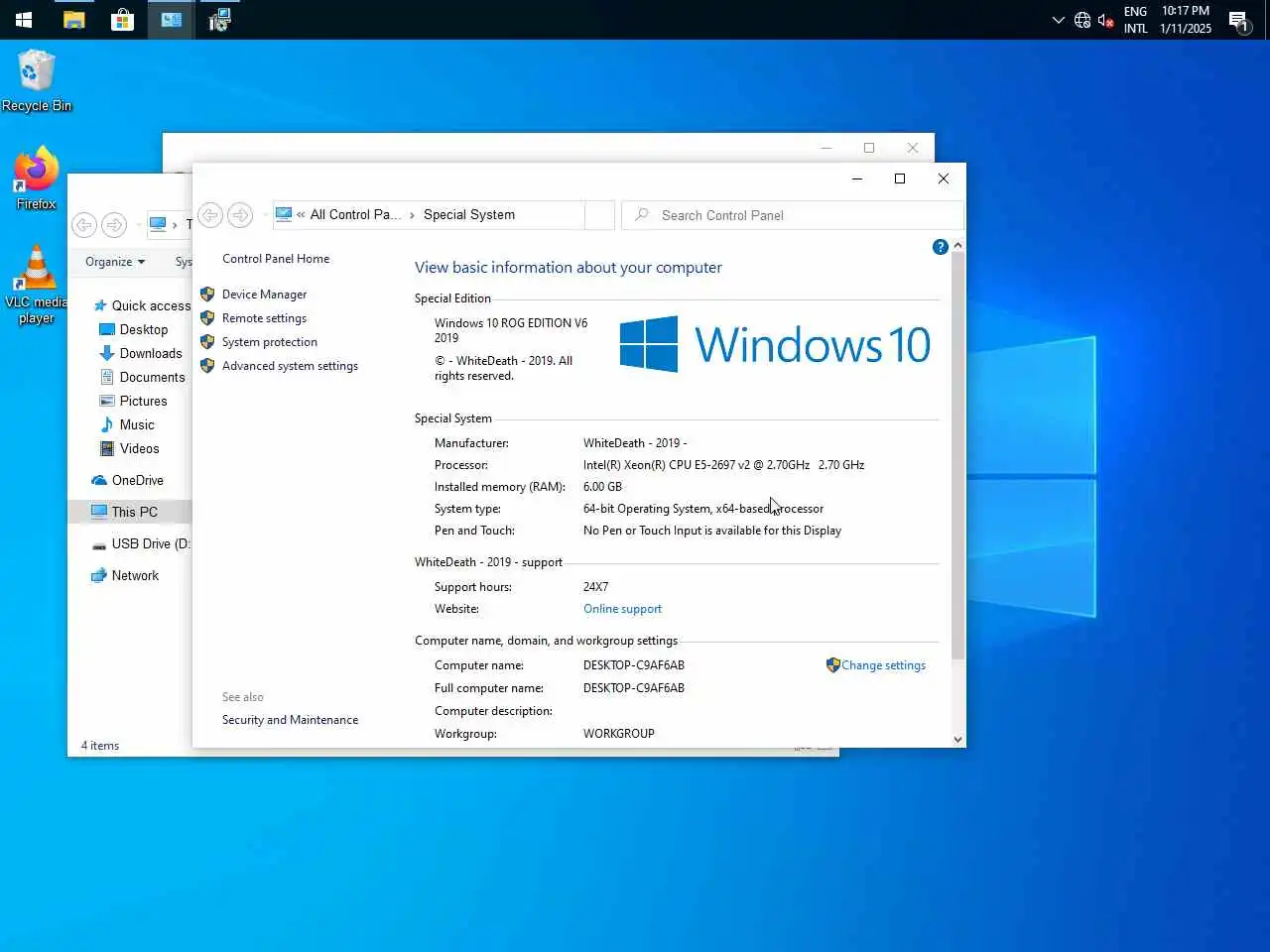The height and width of the screenshot is (952, 1270).
Task: Maximize the back window behind System window
Action: click(x=869, y=148)
